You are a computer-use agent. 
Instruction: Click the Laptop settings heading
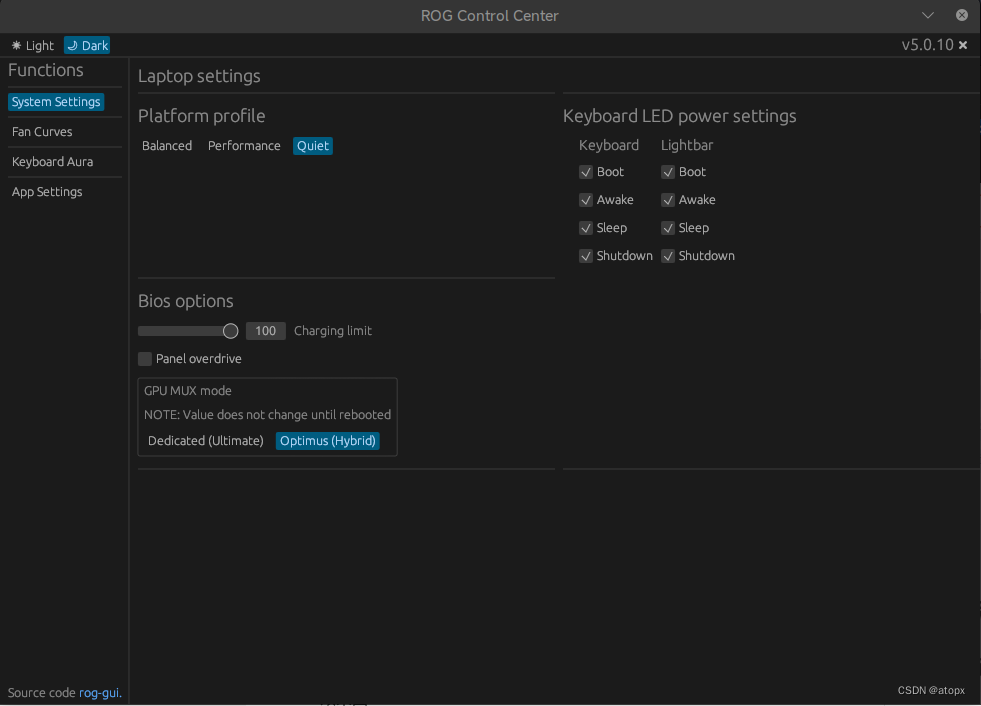pos(199,76)
